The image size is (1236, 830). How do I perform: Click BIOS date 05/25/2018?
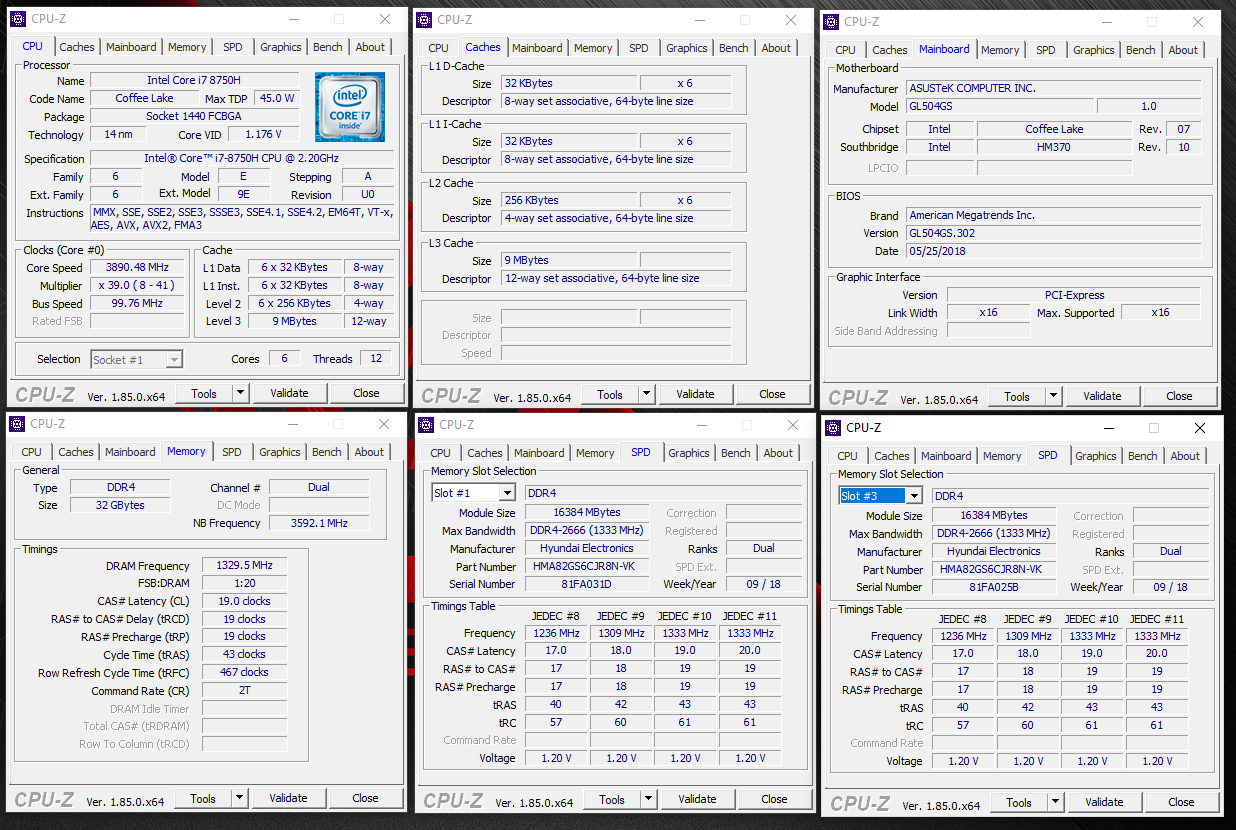click(1054, 251)
